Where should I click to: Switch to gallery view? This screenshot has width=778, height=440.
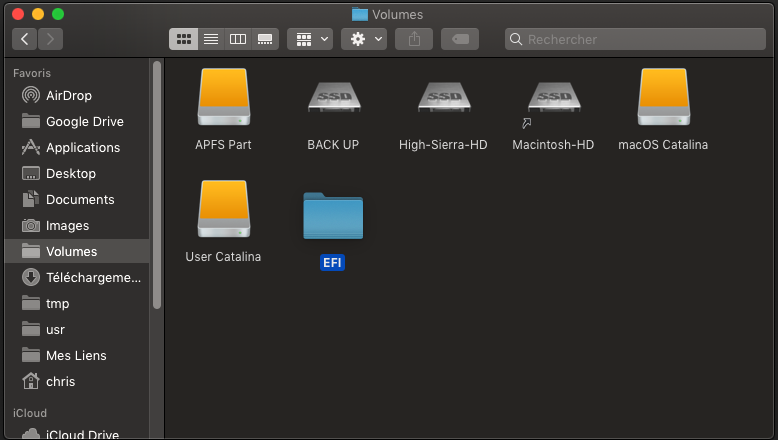click(265, 39)
